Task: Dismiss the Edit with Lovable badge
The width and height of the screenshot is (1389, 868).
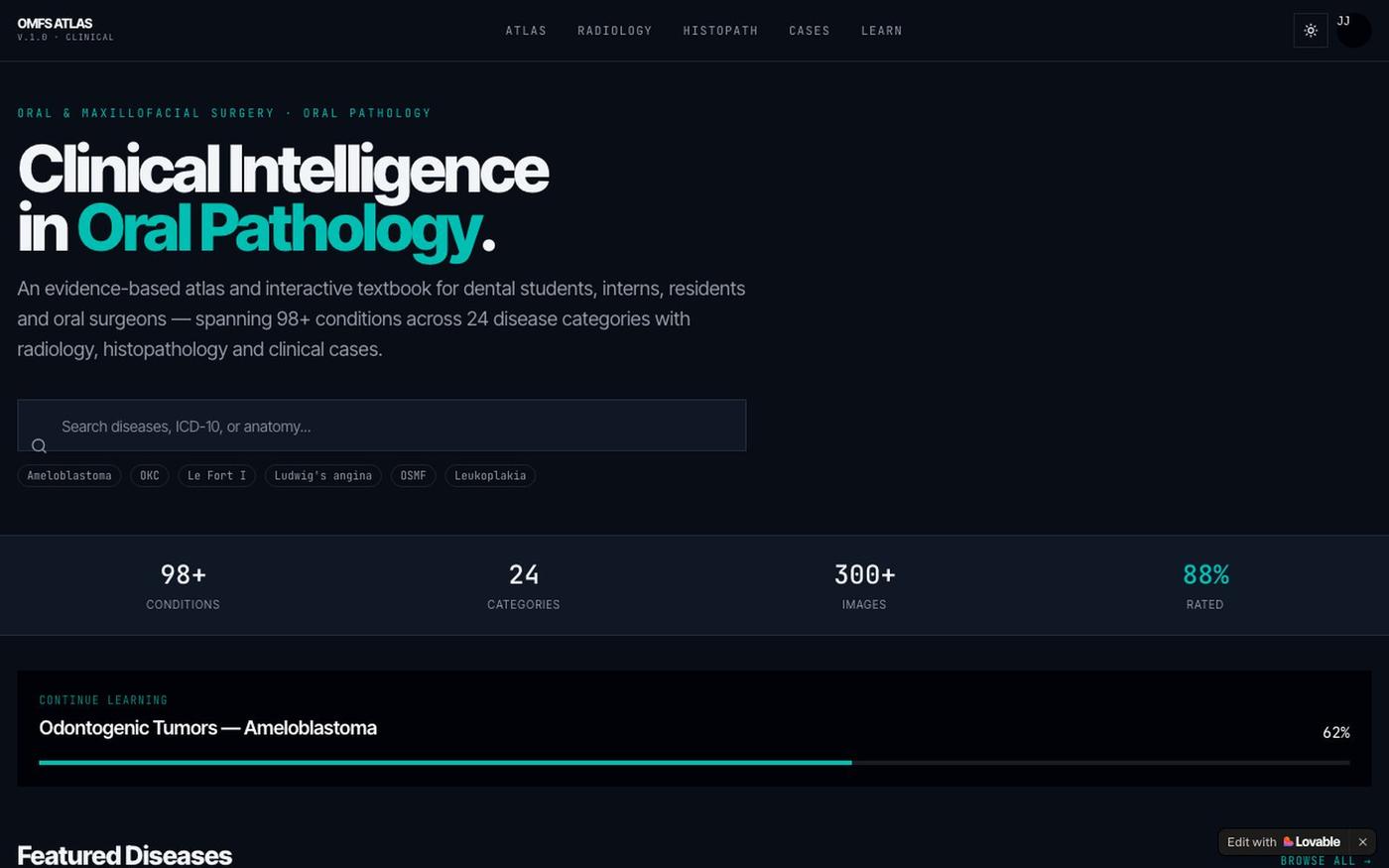Action: [1362, 842]
